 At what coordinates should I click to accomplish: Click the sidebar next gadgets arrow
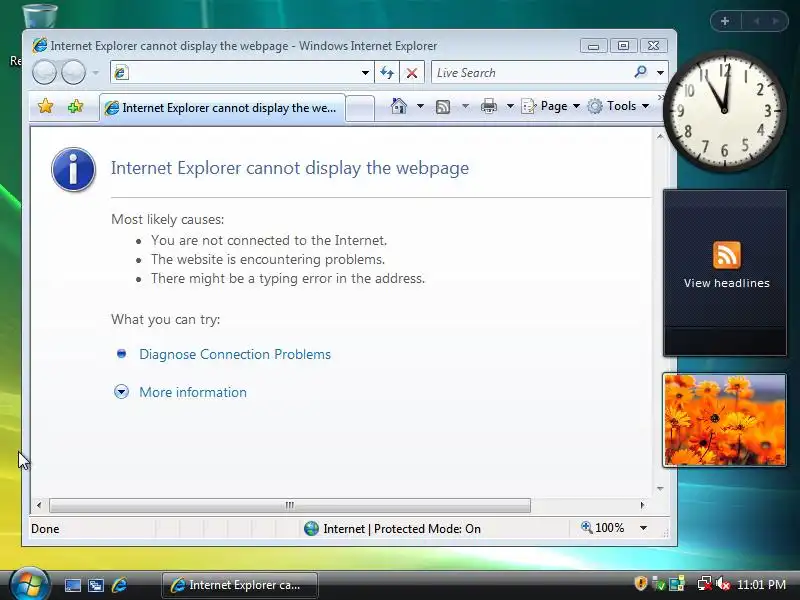tap(776, 21)
